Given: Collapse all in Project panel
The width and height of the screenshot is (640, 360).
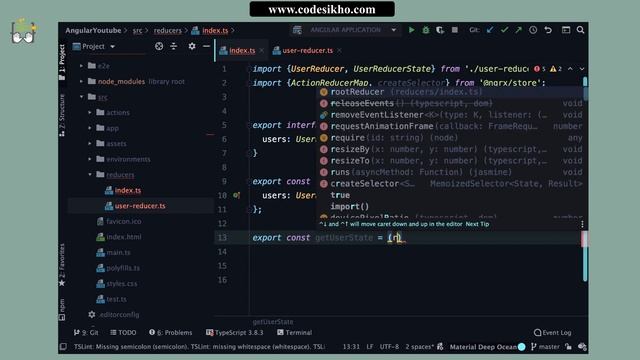Looking at the screenshot, I should [x=174, y=47].
